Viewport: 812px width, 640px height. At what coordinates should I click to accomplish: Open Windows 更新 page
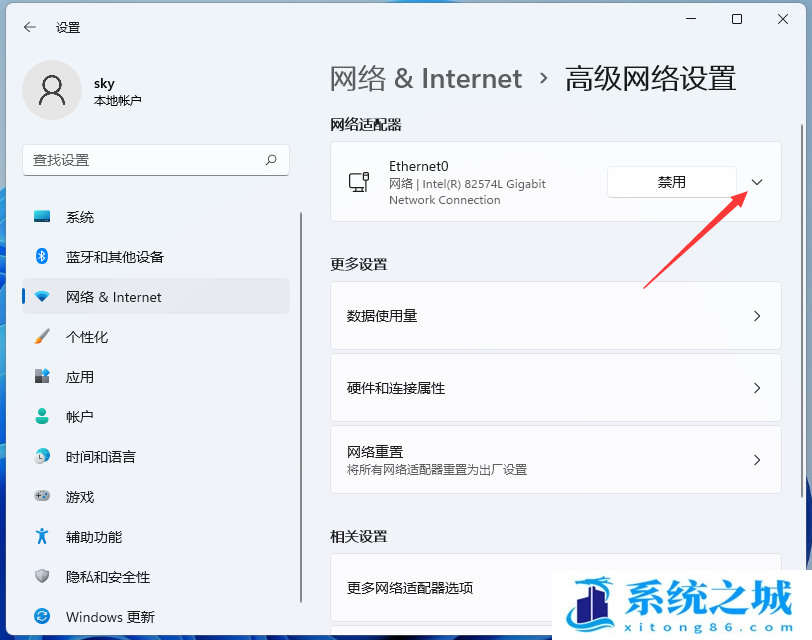coord(110,617)
